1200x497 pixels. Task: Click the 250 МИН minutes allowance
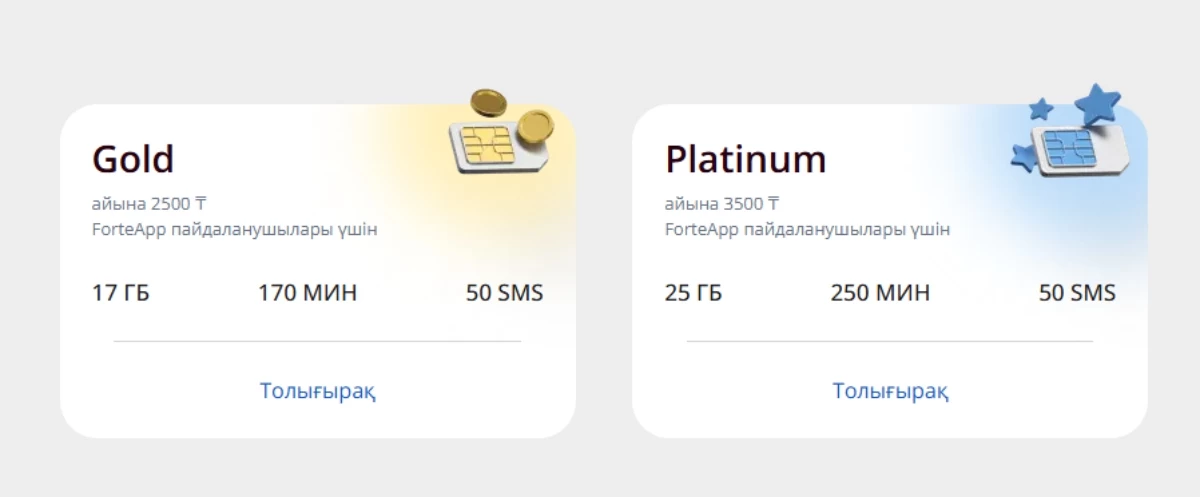click(x=880, y=294)
